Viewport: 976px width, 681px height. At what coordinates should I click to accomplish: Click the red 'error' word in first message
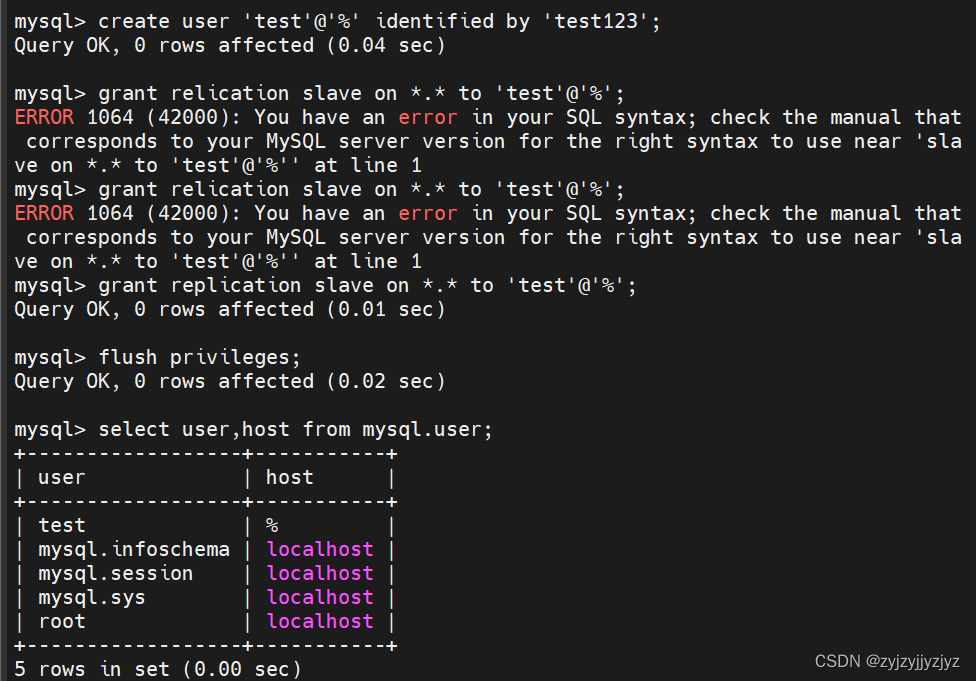point(428,117)
